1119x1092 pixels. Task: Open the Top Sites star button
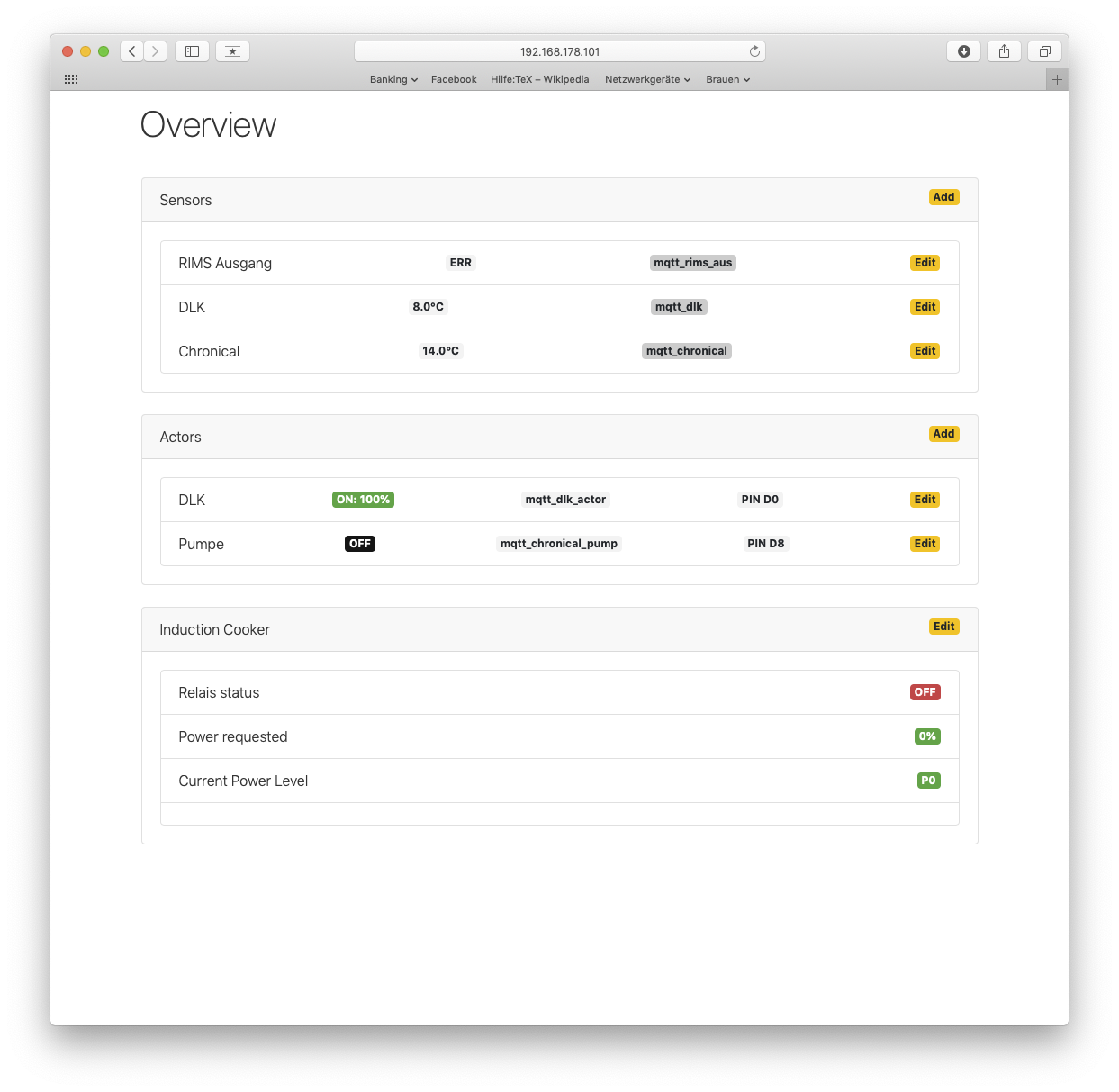(232, 51)
